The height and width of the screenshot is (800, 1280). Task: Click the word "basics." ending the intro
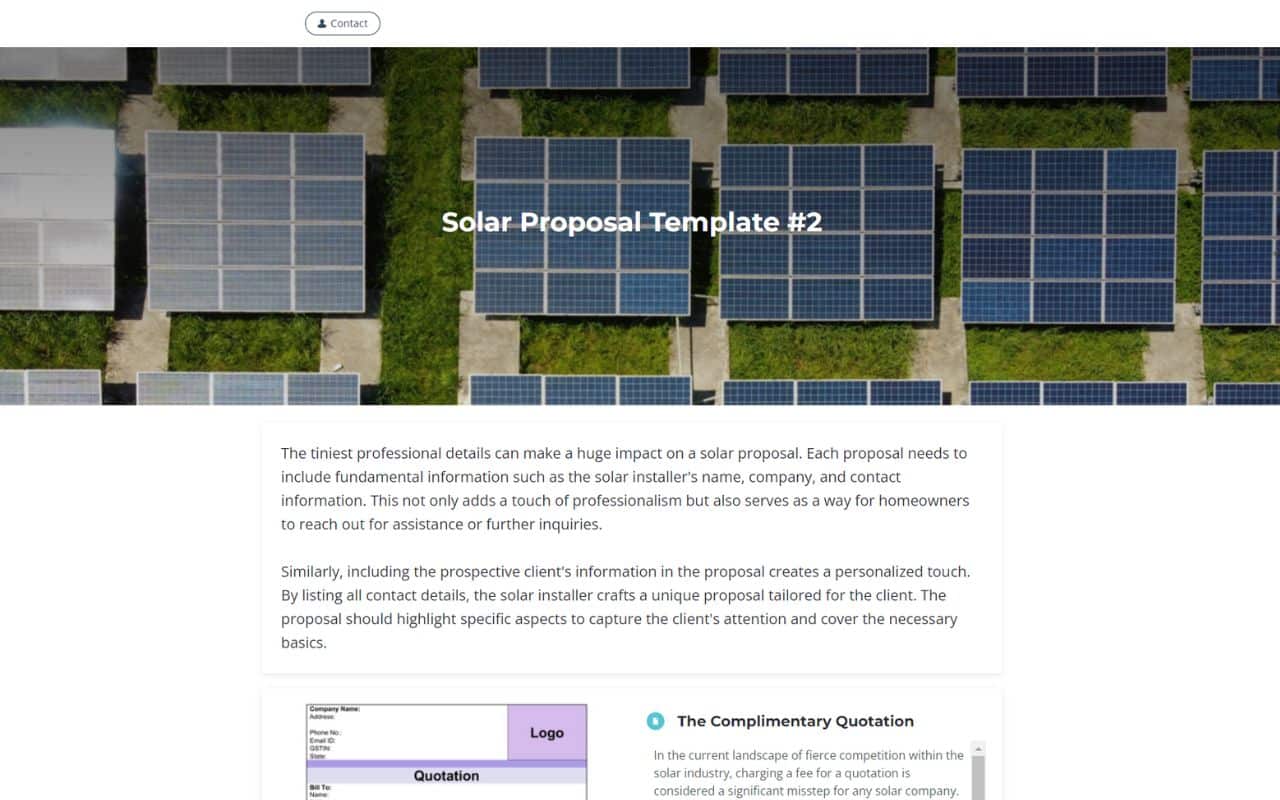click(x=304, y=643)
